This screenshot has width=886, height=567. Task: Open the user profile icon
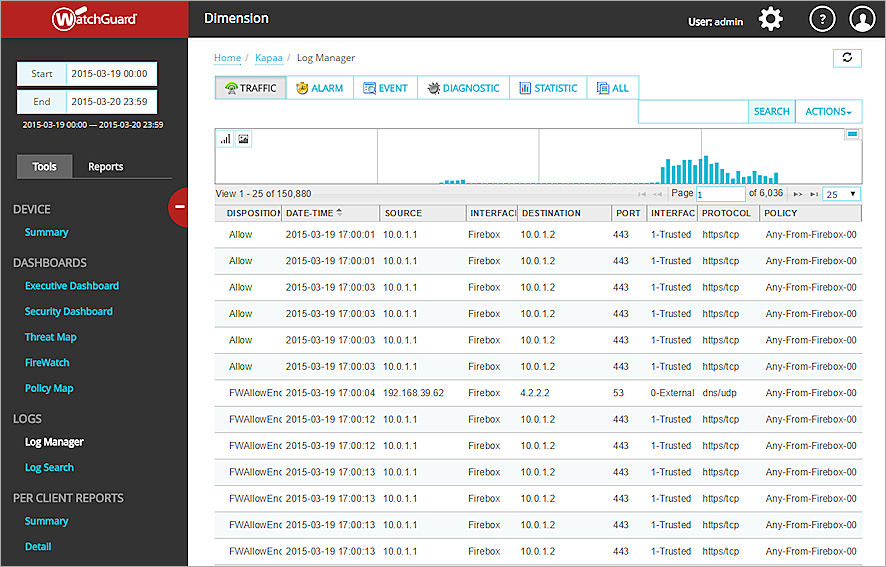click(x=861, y=19)
